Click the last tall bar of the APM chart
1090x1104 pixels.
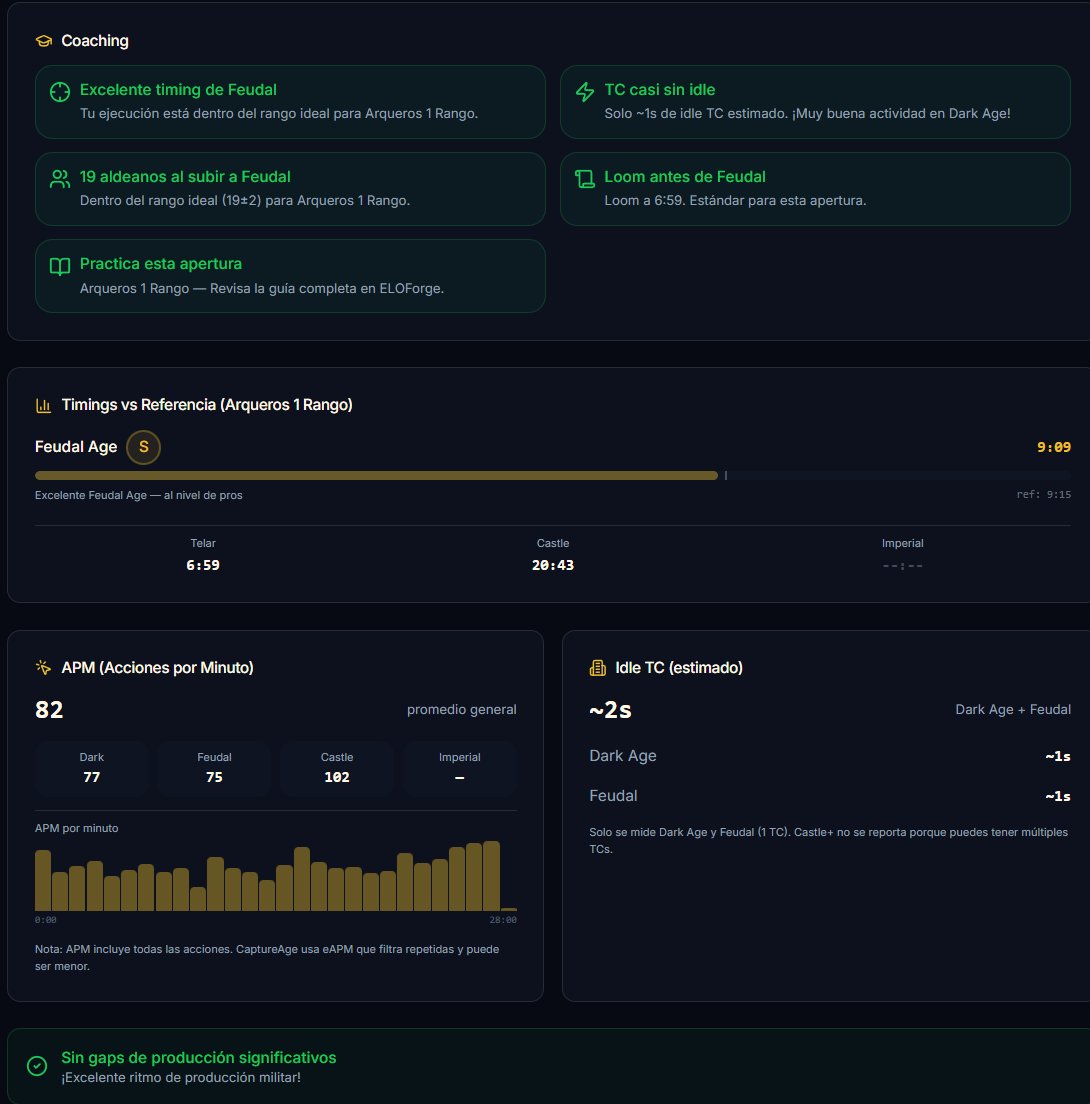click(491, 876)
